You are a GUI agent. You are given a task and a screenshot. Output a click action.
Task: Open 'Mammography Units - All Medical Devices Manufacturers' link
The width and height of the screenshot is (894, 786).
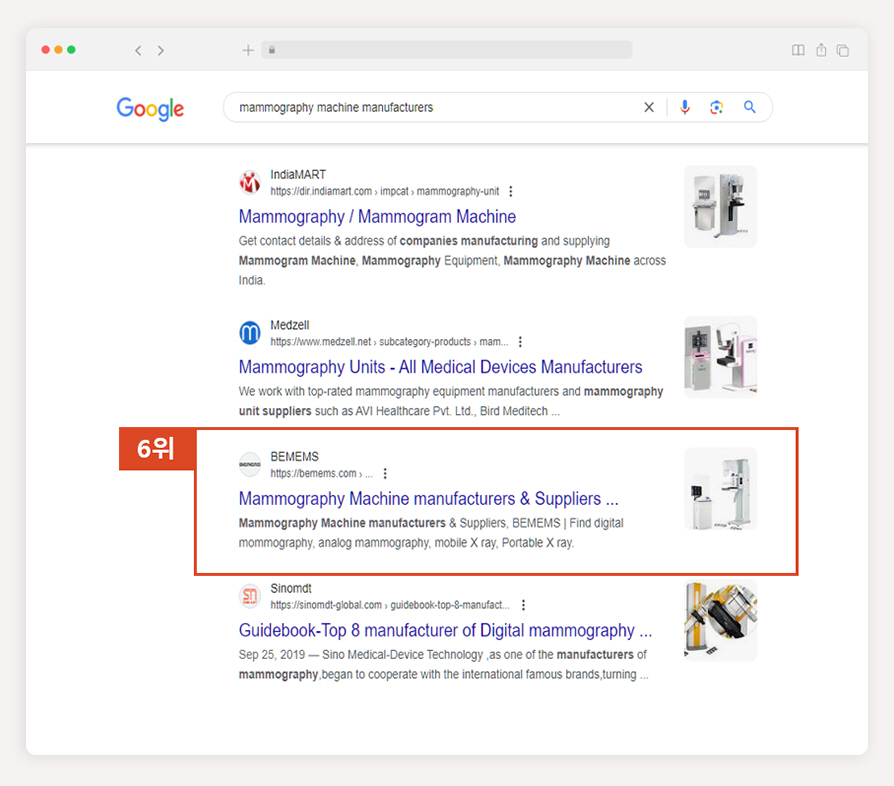pos(440,367)
